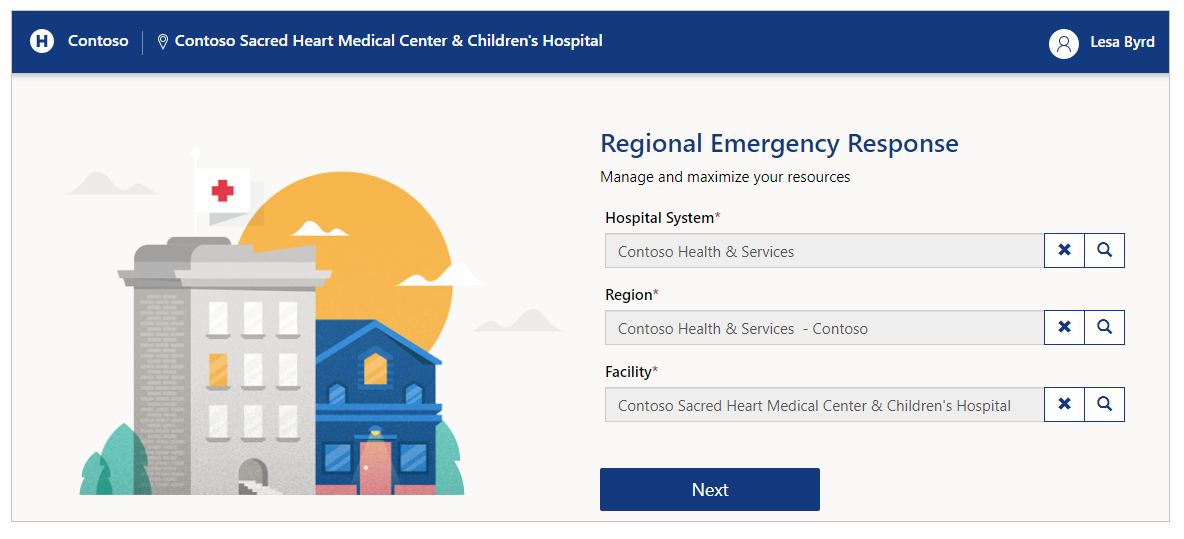
Task: Click the Contoso H logo icon
Action: click(x=42, y=41)
